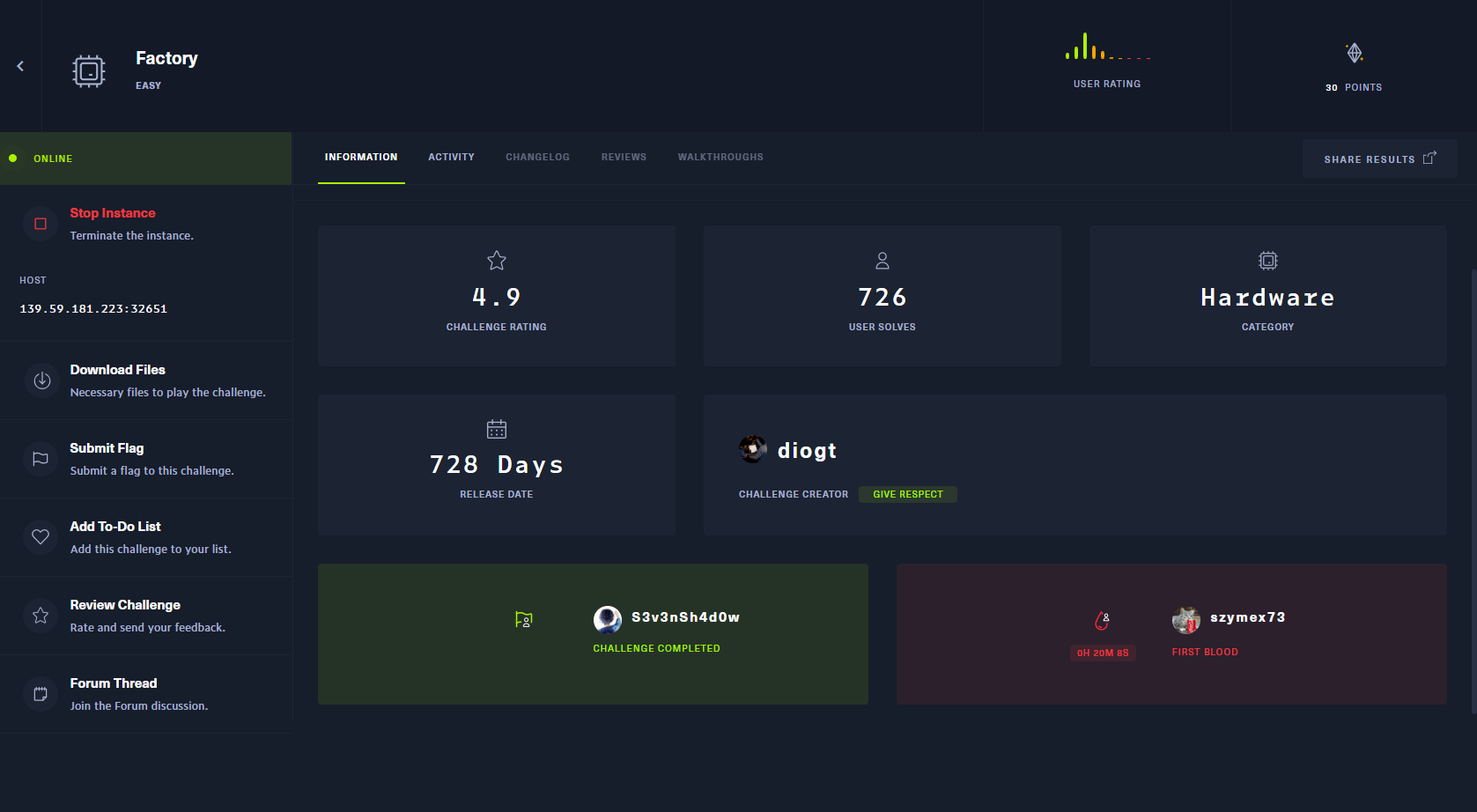Screen dimensions: 1477x812
Task: Click the person icon above user solves
Action: pos(883,261)
